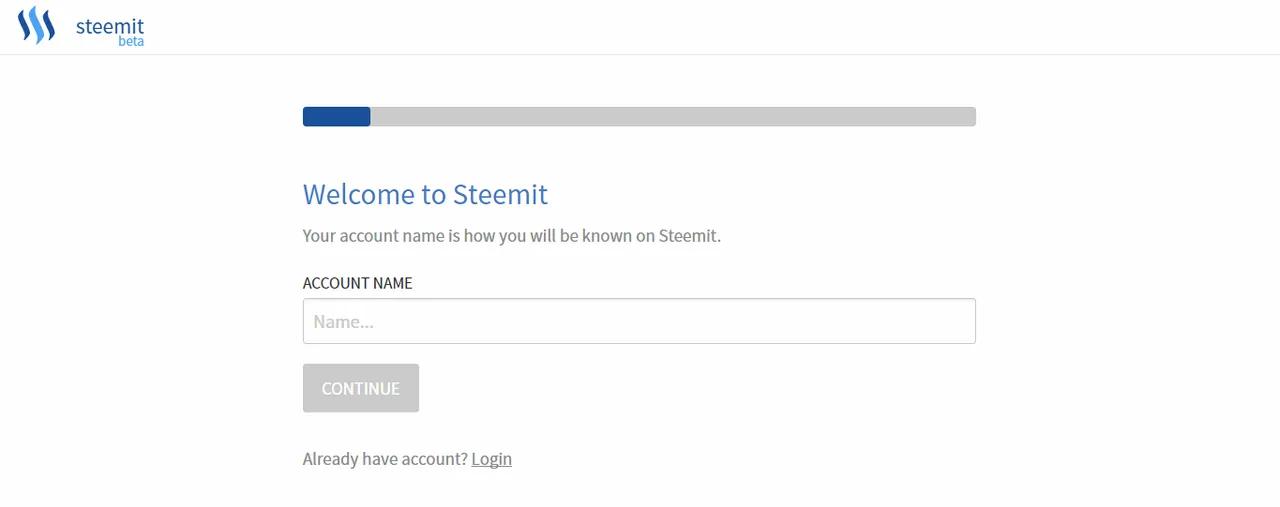Screen dimensions: 1280x507
Task: Click the empty white header bar area
Action: [700, 27]
